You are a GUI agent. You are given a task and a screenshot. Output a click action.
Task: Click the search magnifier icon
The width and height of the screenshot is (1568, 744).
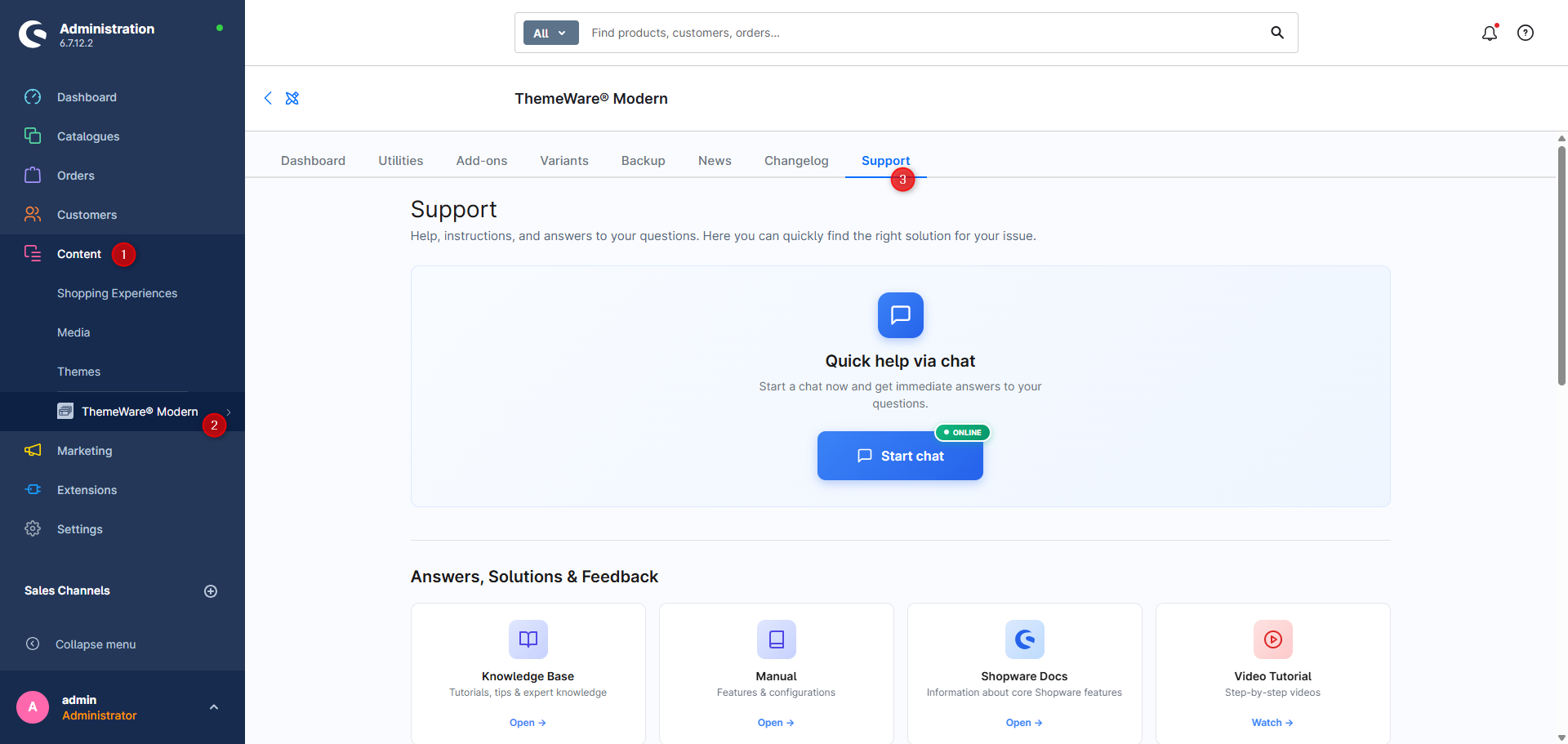(x=1277, y=33)
